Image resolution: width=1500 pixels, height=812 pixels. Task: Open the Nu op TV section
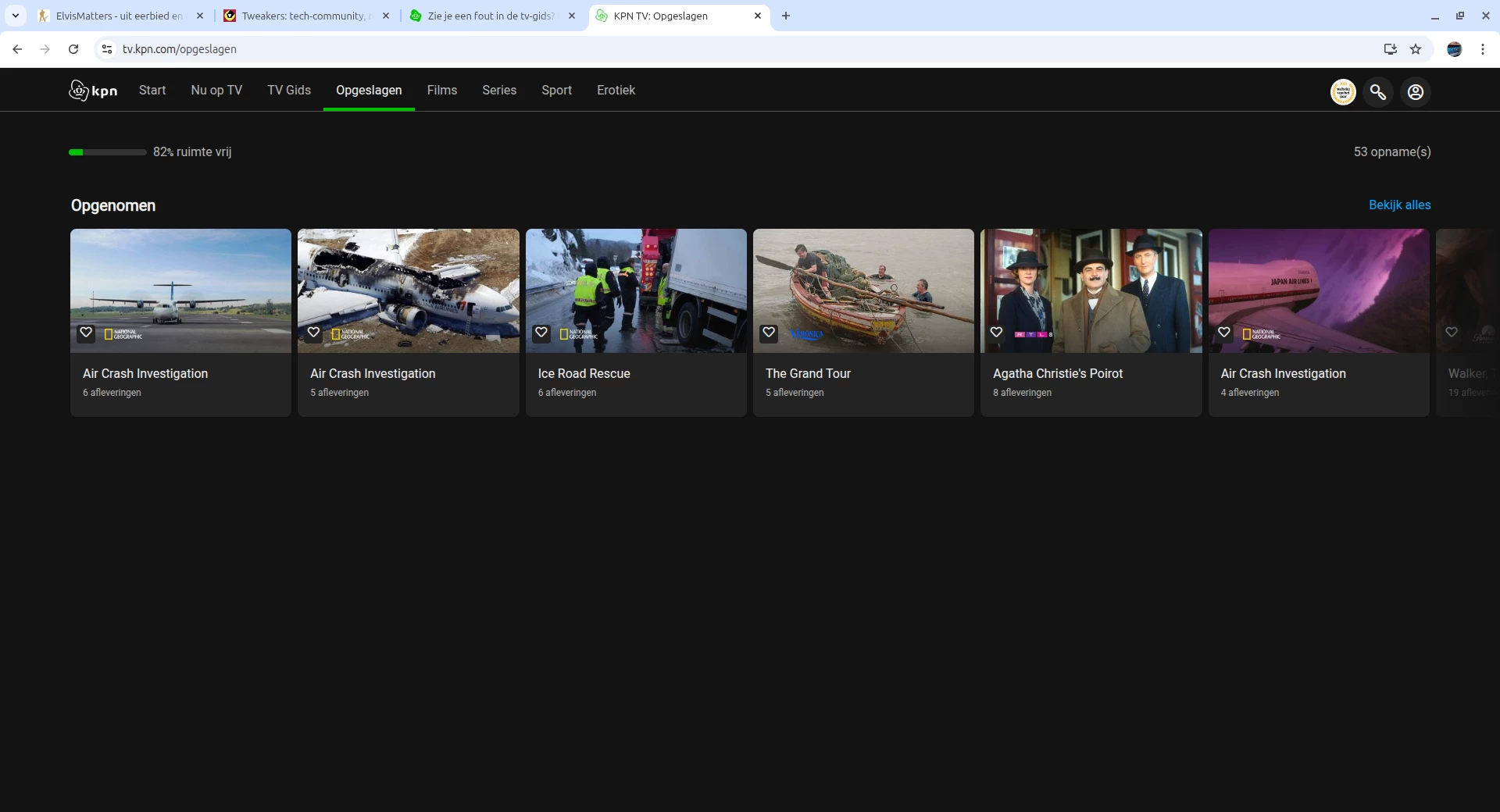[x=216, y=91]
